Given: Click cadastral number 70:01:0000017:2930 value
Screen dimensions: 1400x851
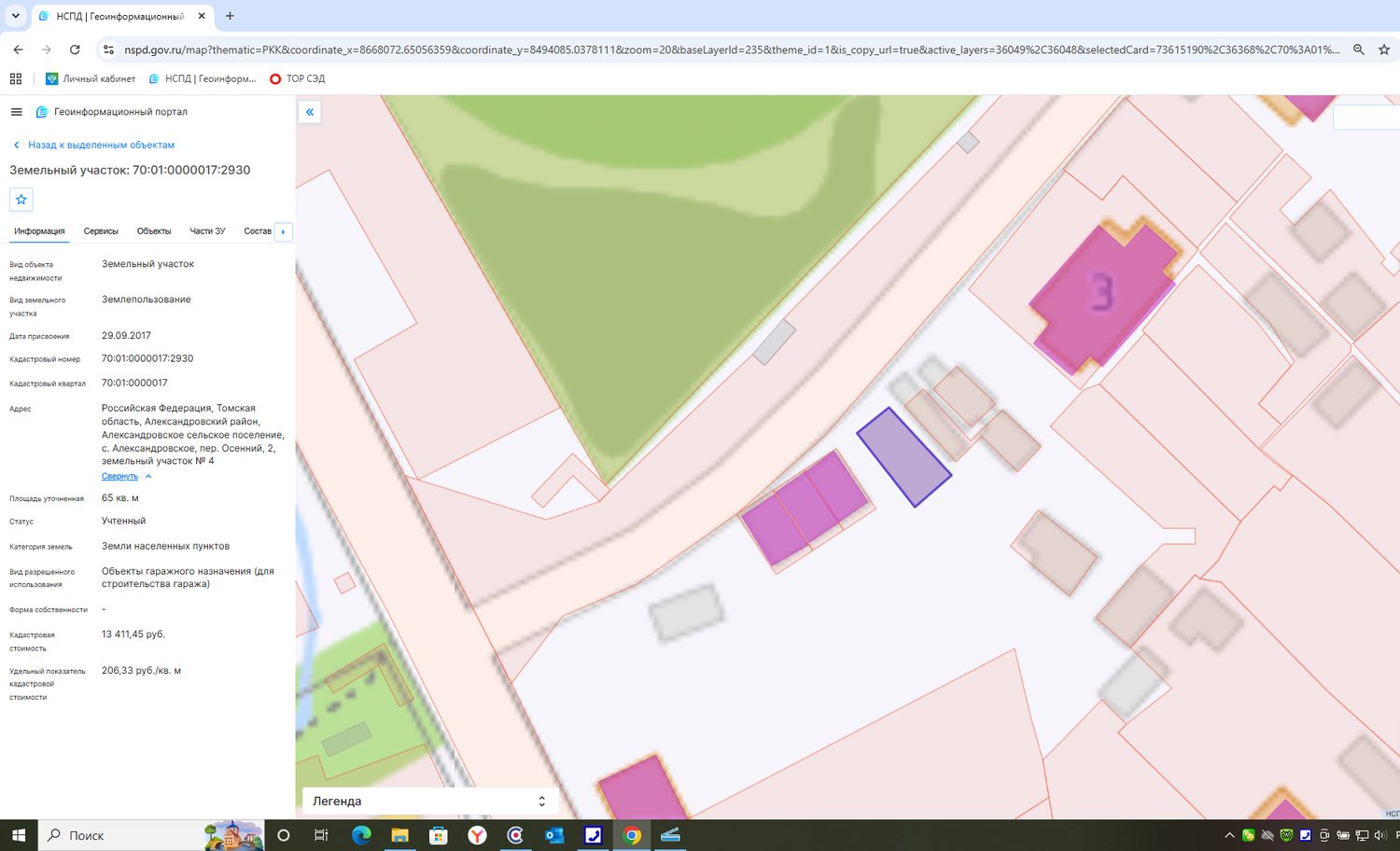Looking at the screenshot, I should pos(147,358).
